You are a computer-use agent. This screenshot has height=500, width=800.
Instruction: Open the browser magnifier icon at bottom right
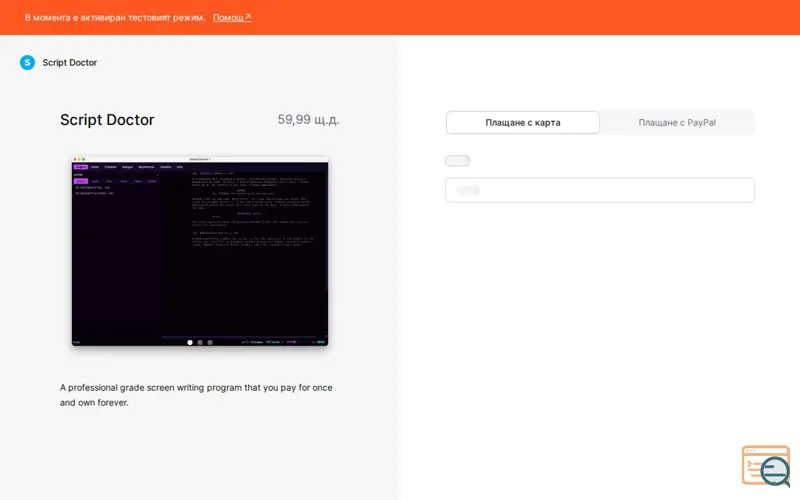pyautogui.click(x=767, y=466)
